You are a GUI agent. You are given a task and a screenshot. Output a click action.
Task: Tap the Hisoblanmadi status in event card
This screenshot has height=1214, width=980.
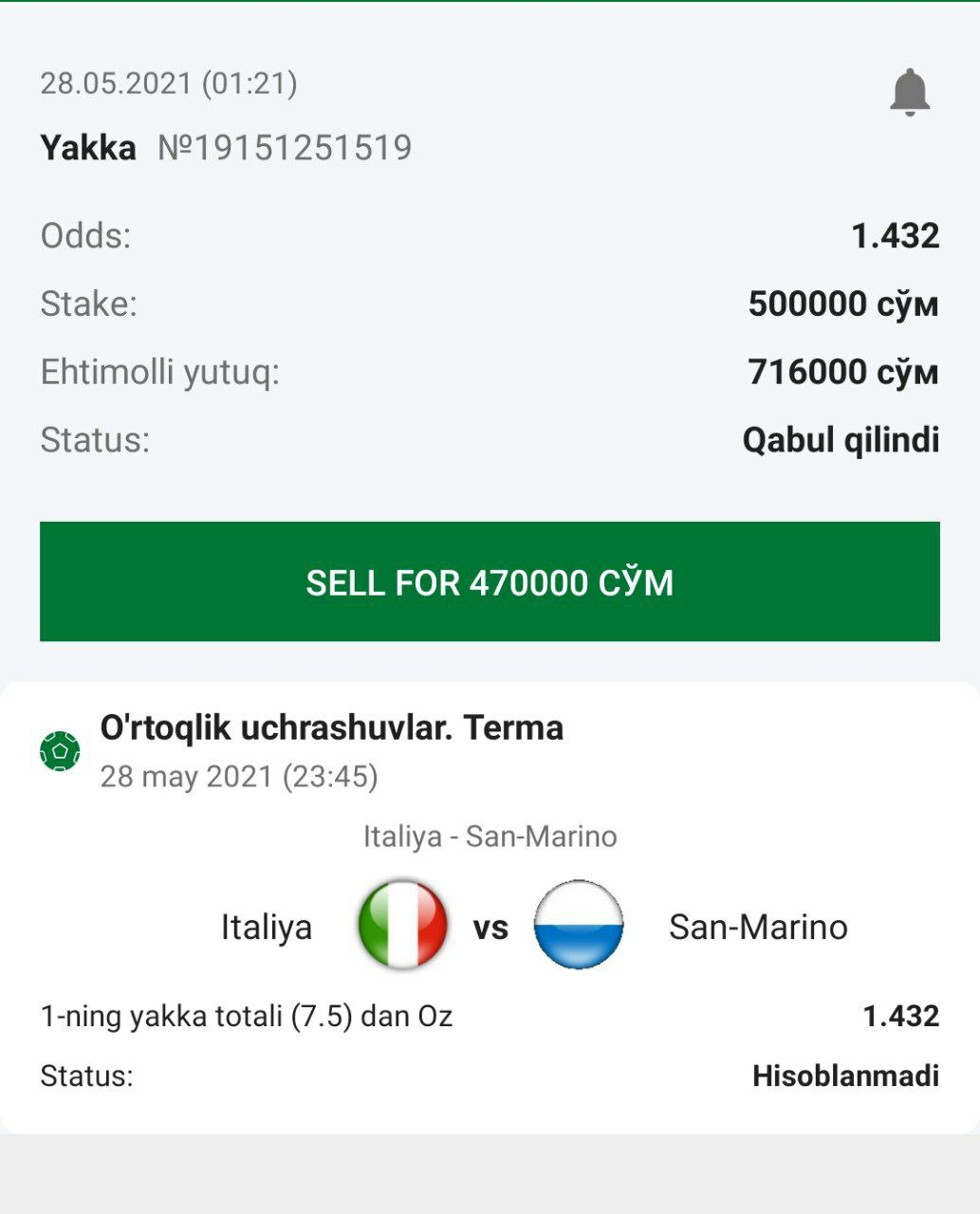click(x=845, y=1076)
